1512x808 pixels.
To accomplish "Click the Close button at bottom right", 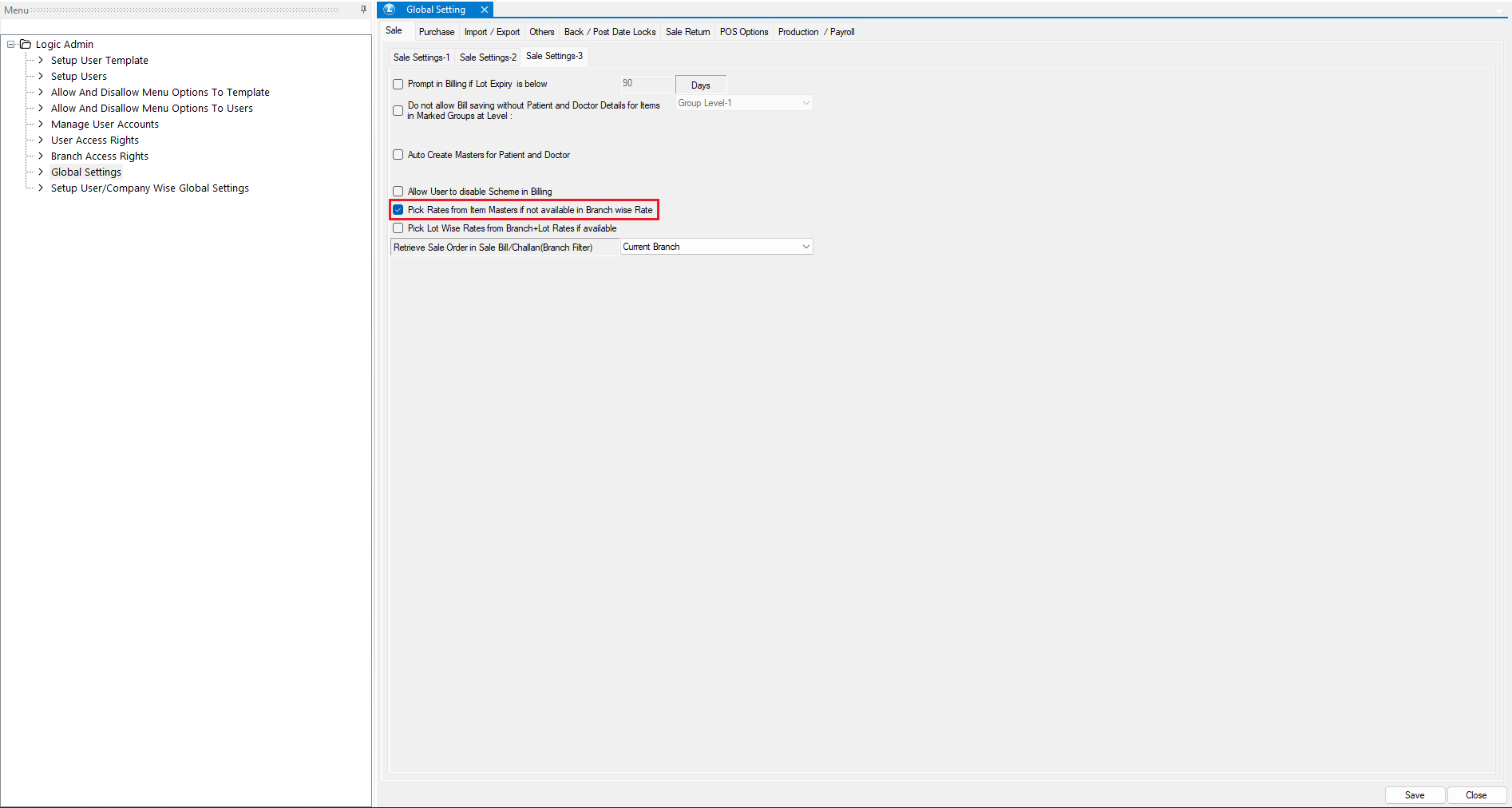I will click(x=1475, y=795).
